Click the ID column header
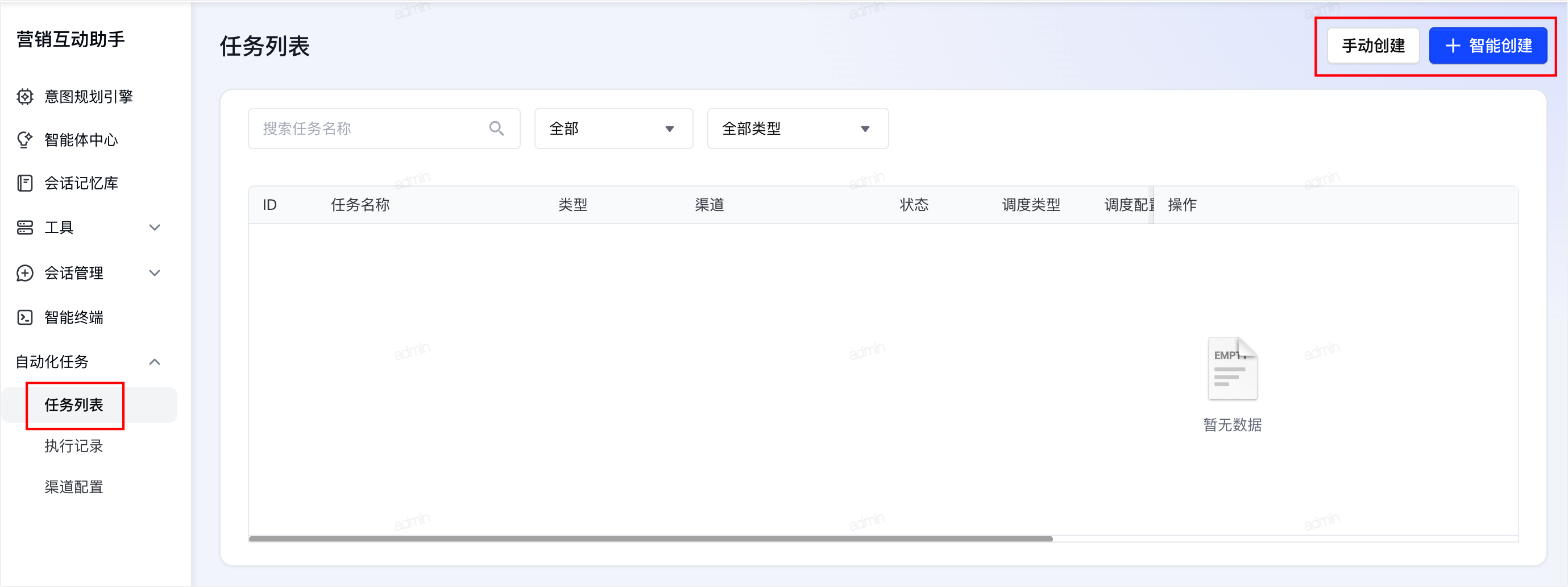Viewport: 1568px width, 587px height. tap(269, 205)
